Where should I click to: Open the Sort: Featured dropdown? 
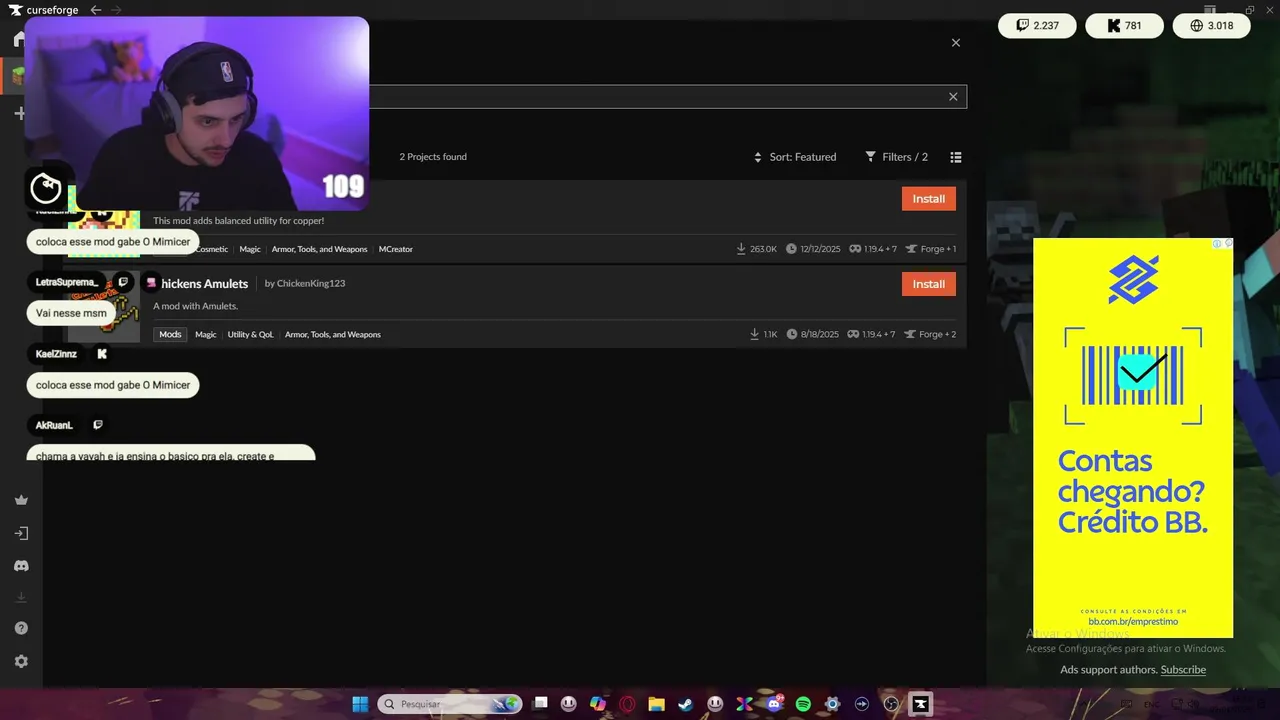point(795,157)
